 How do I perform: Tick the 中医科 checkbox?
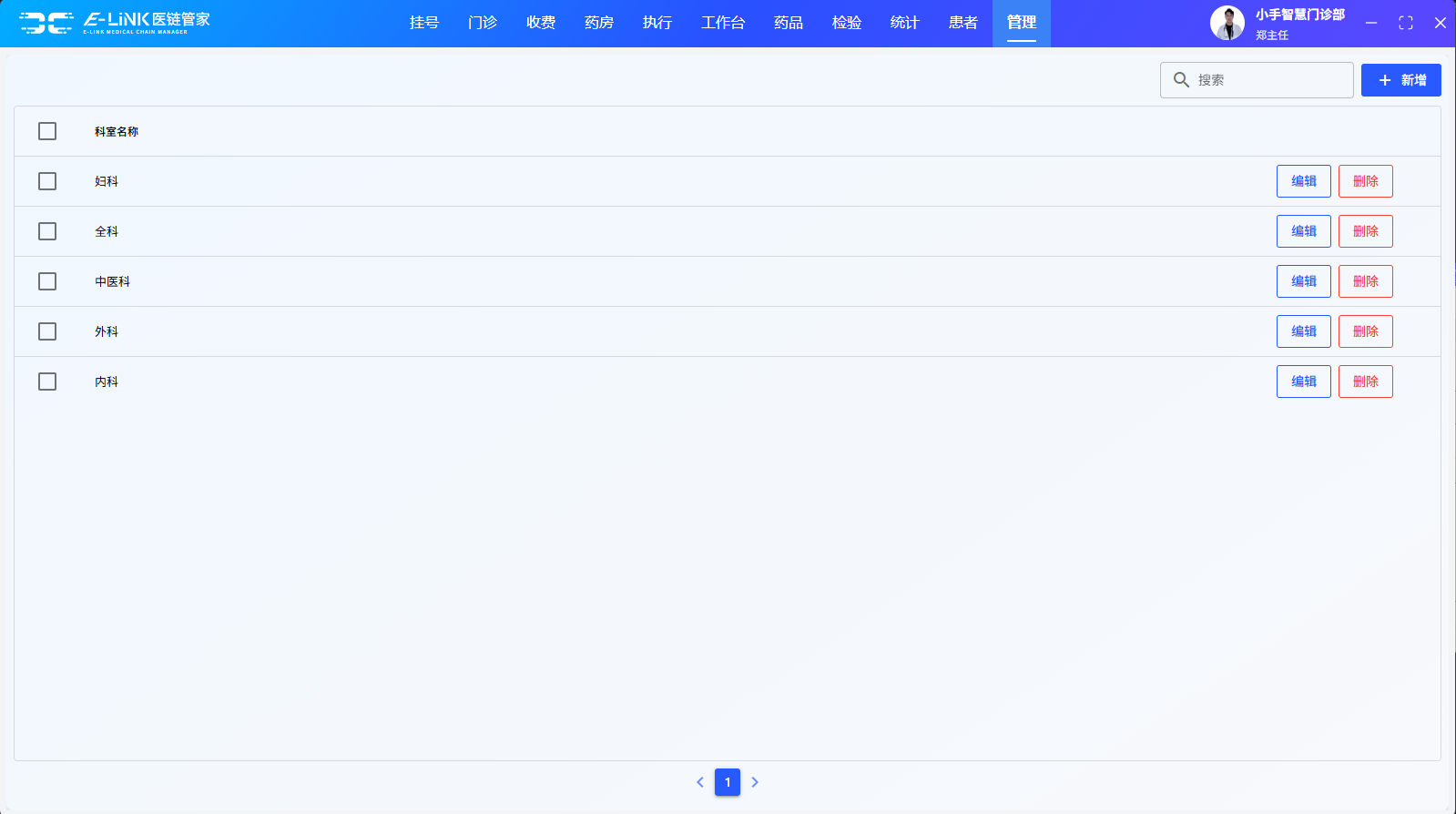(x=47, y=281)
